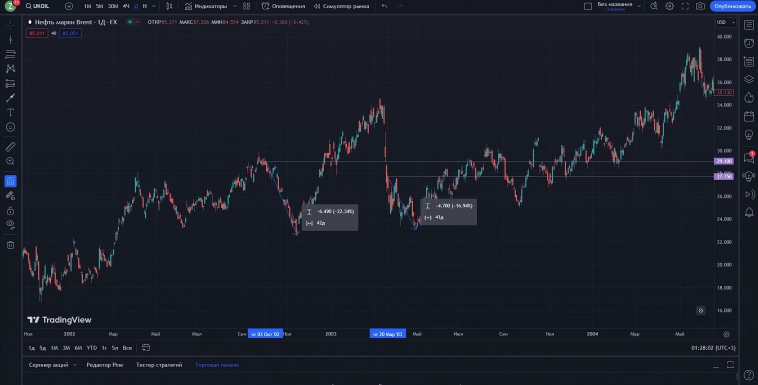Open go to date calendar icon

[146, 348]
